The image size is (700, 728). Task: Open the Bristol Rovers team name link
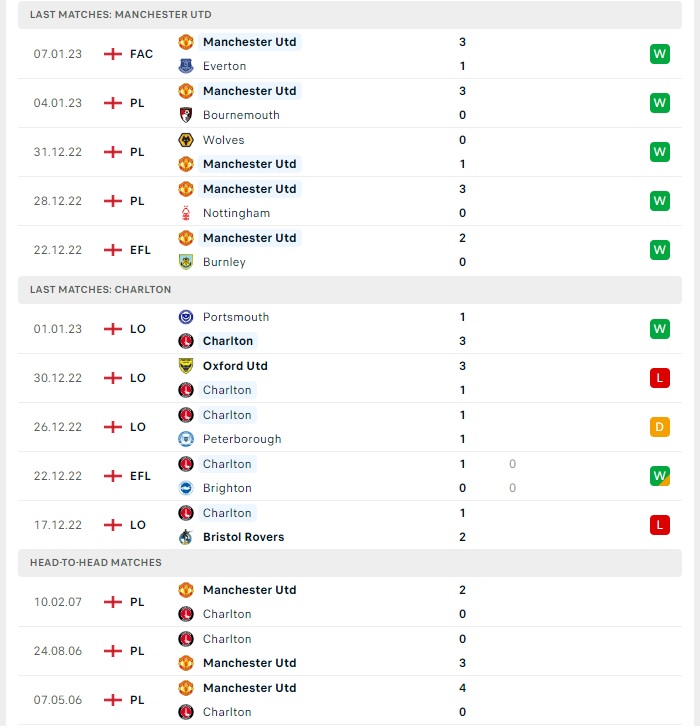[243, 537]
